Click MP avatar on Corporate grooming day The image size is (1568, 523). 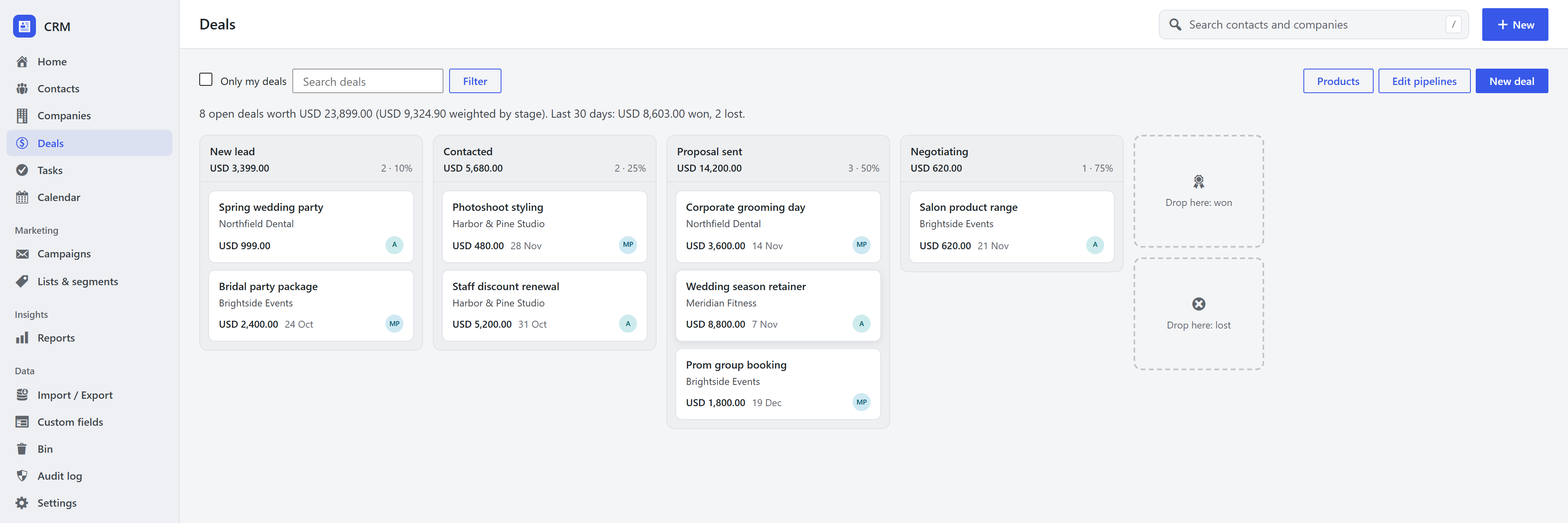861,245
